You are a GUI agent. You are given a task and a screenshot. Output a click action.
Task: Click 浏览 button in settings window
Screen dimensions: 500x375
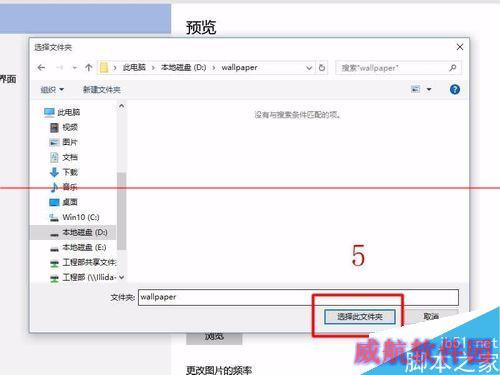[214, 337]
